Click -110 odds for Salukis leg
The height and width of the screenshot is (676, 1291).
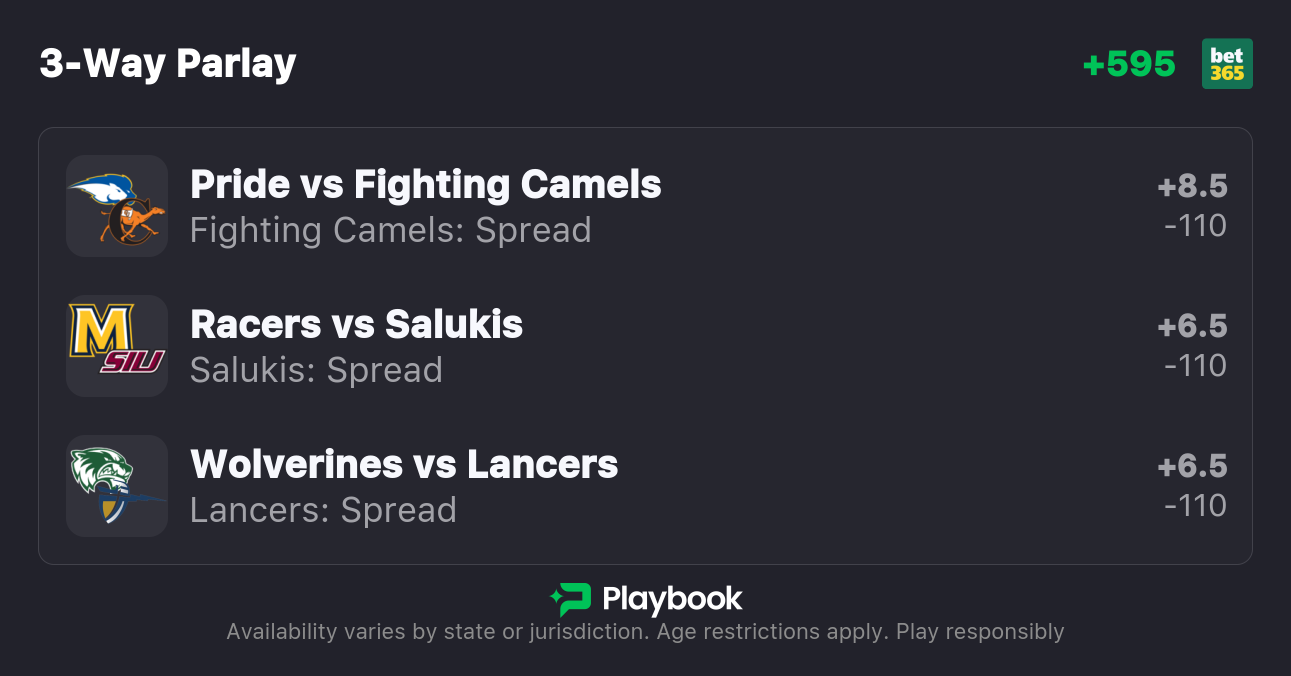1195,366
